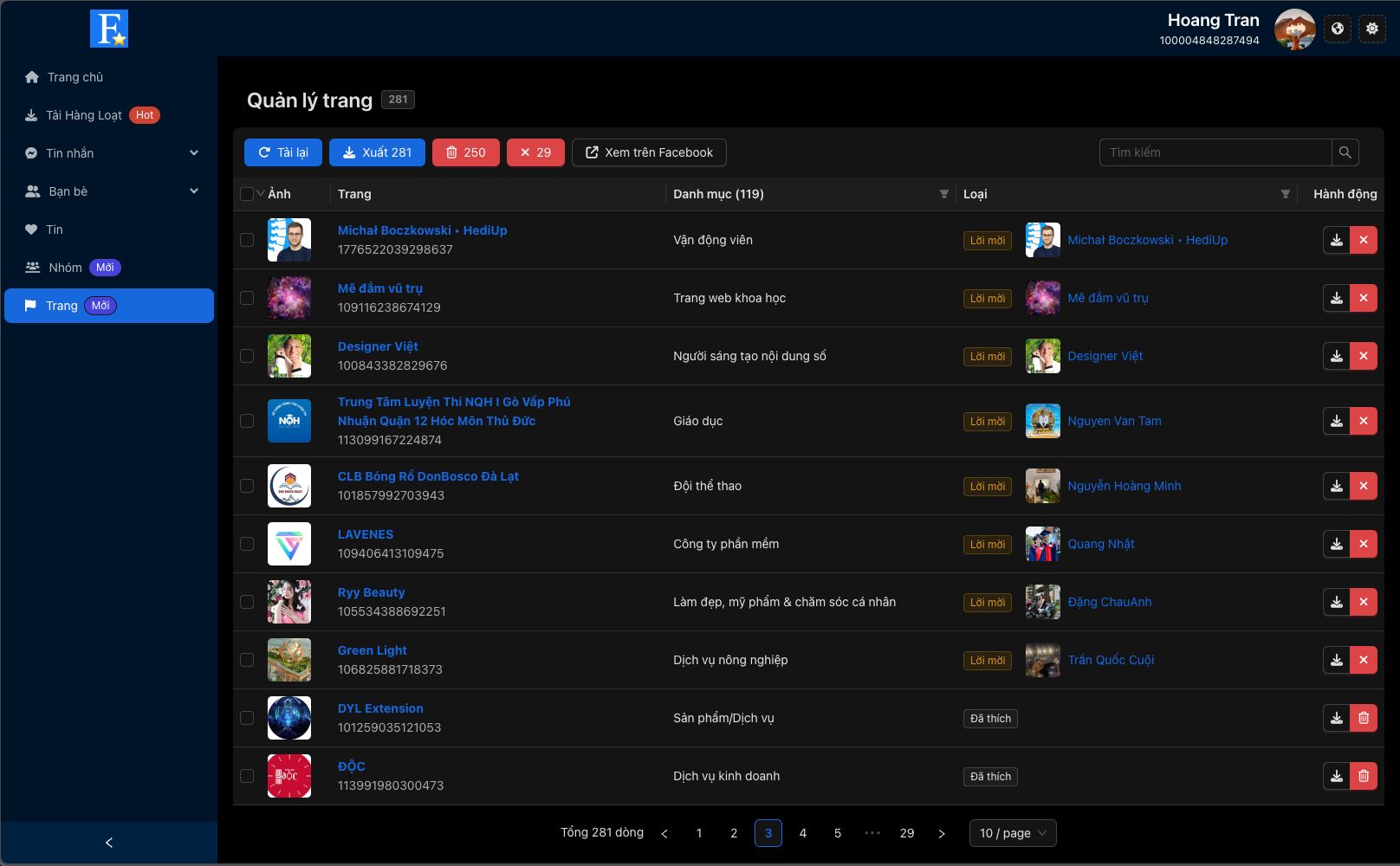This screenshot has width=1400, height=866.
Task: Click trash icon for DYL Extension row
Action: point(1364,718)
